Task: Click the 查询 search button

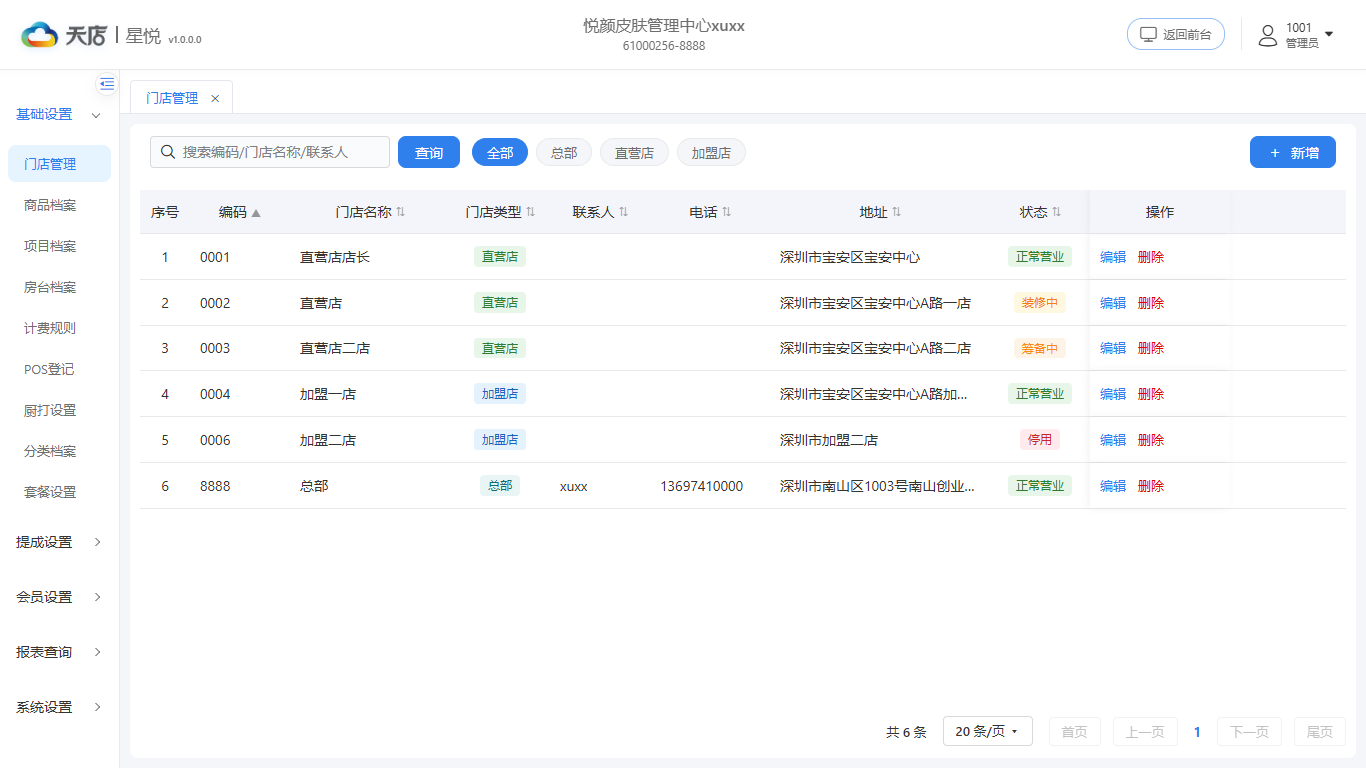Action: pos(429,152)
